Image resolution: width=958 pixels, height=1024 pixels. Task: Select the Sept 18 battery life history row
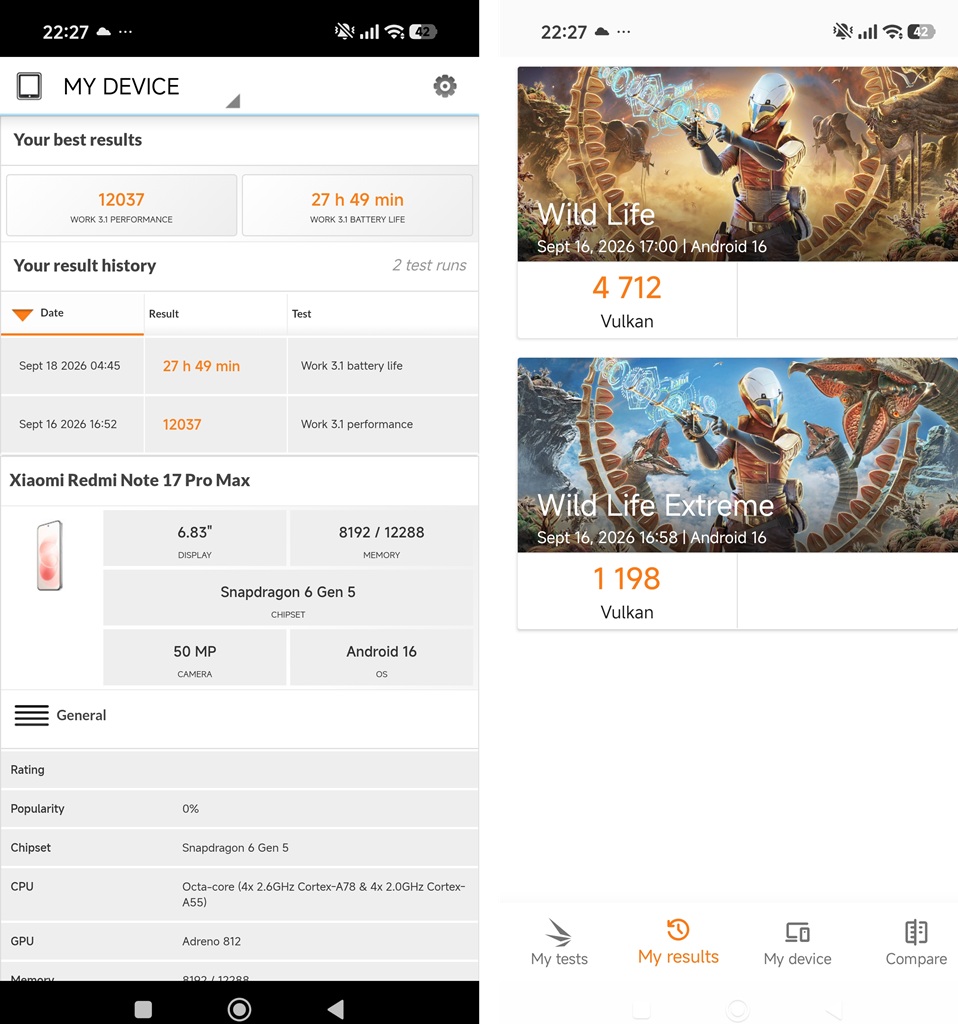[240, 366]
